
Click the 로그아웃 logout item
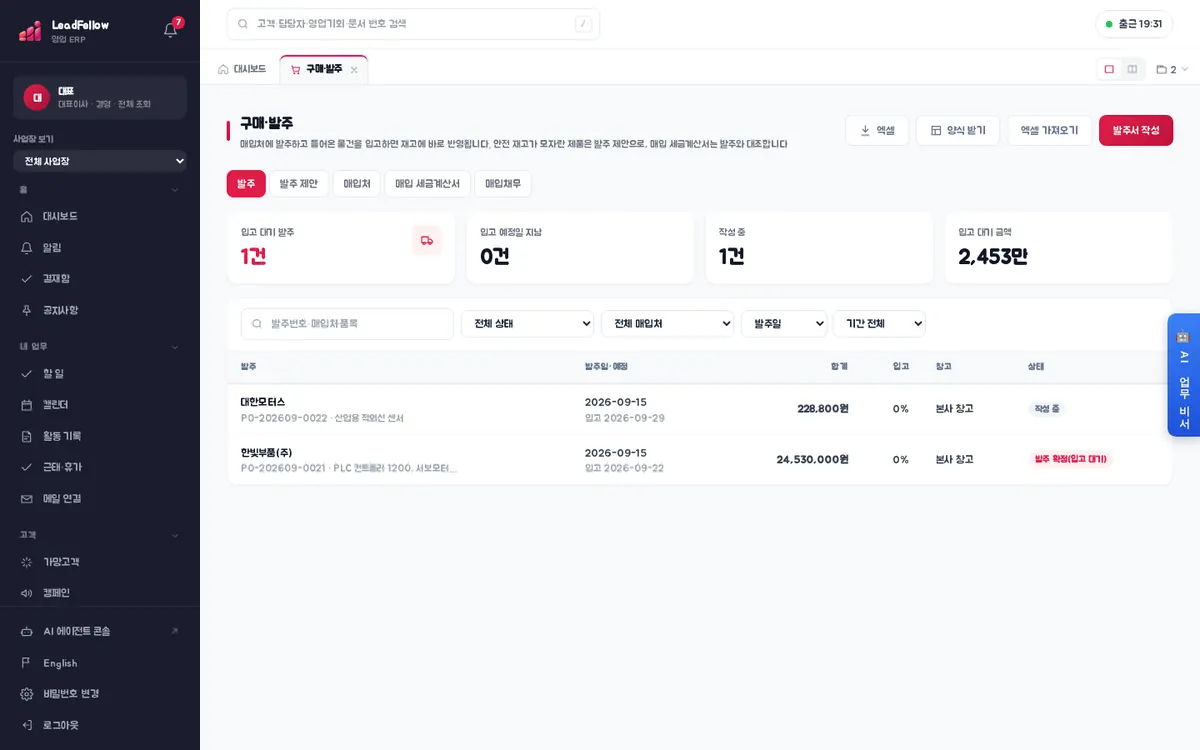coord(100,725)
